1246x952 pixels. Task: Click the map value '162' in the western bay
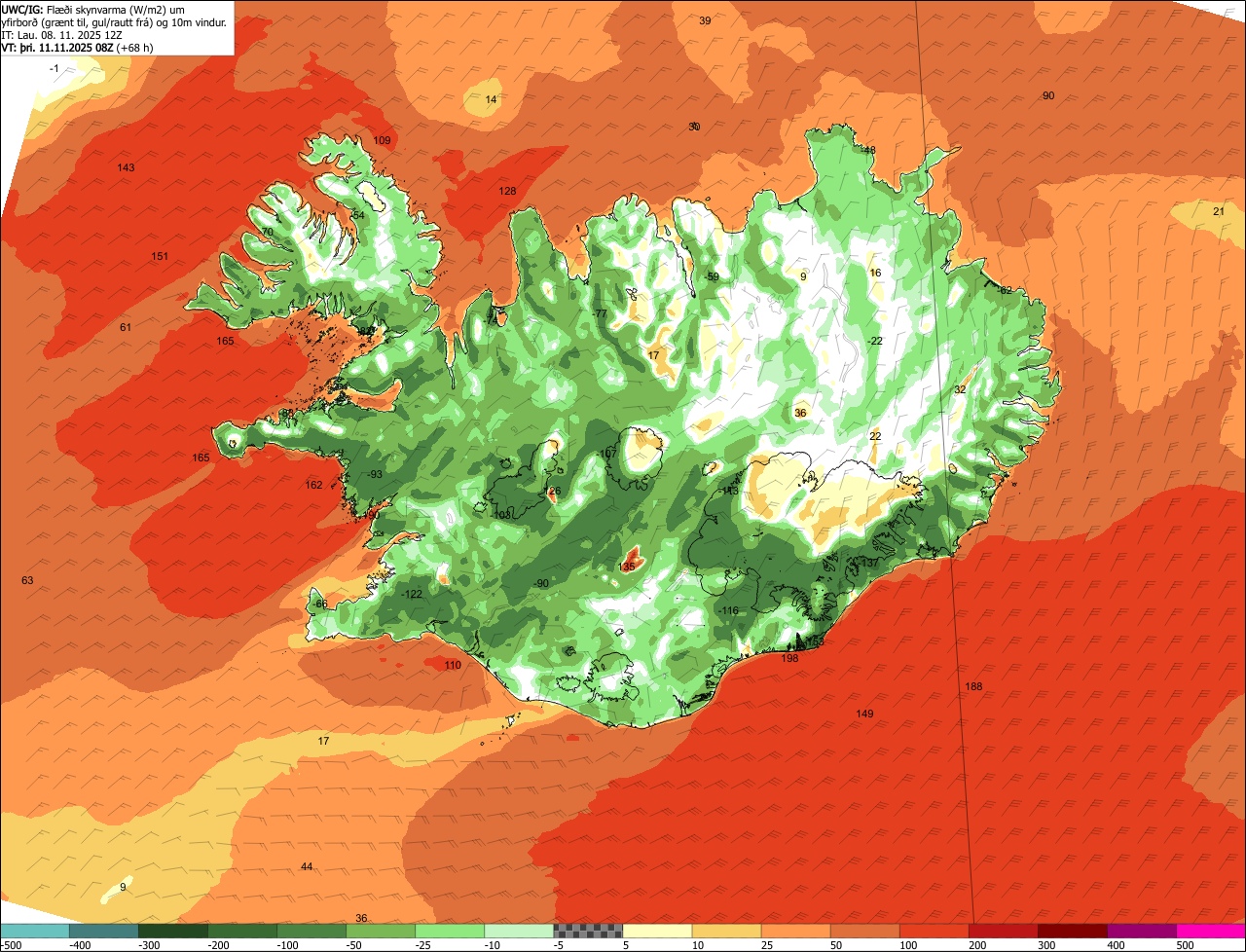[x=313, y=486]
